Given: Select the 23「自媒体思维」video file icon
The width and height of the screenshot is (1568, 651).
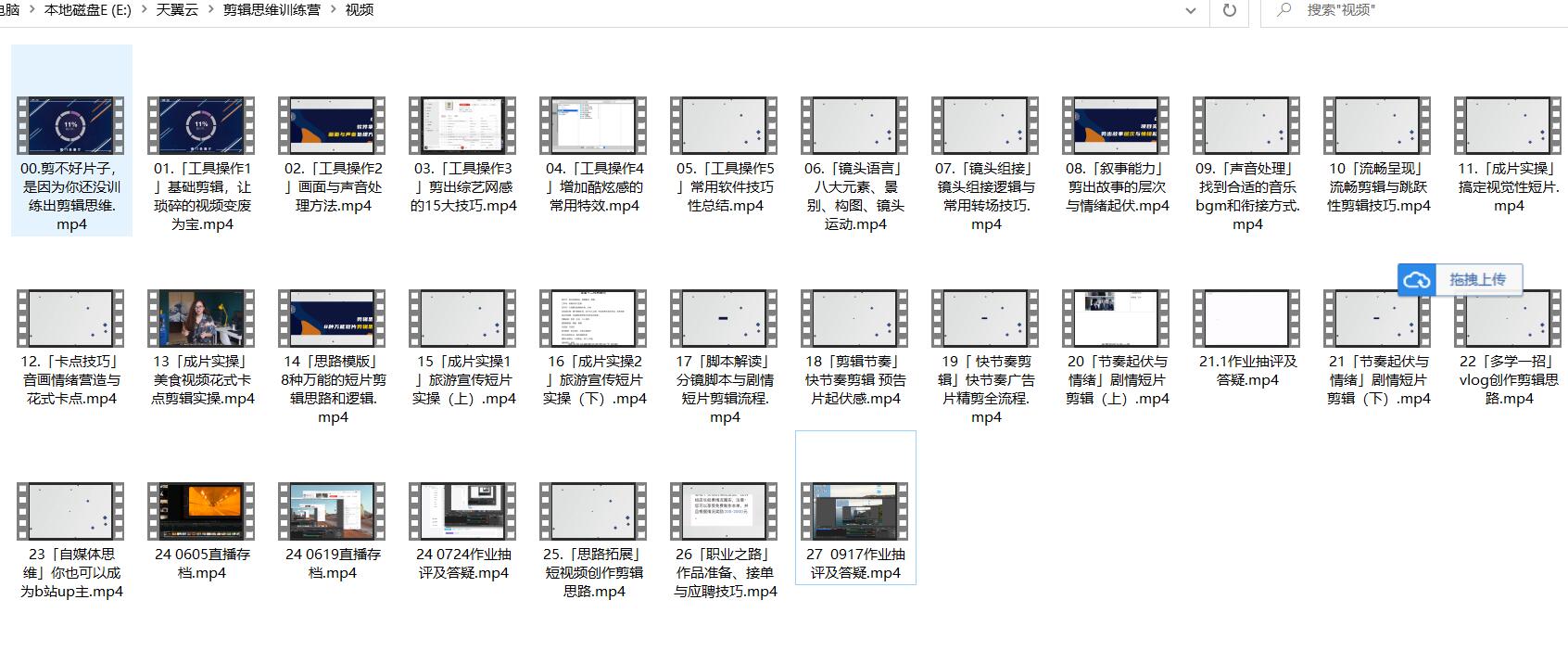Looking at the screenshot, I should click(70, 511).
